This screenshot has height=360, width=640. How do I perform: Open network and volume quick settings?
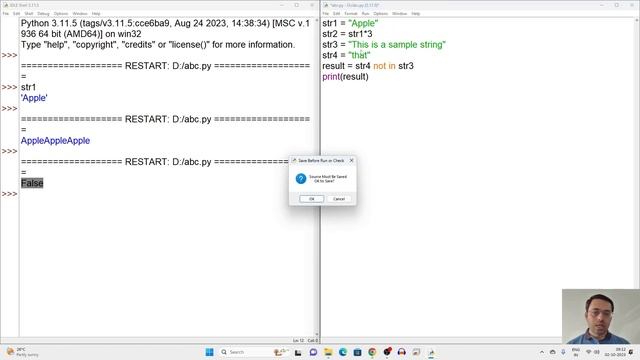tap(592, 352)
